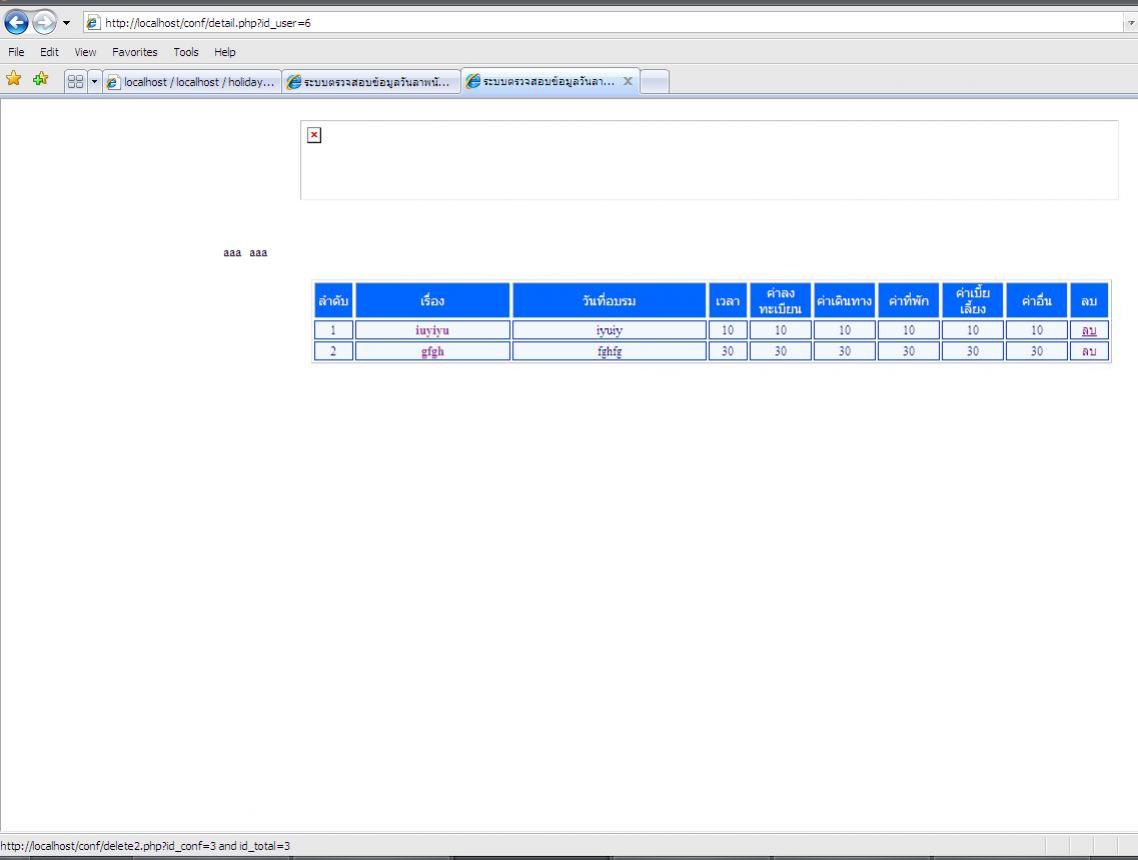Click the row number 1 cell
The width and height of the screenshot is (1138, 860).
(x=333, y=330)
